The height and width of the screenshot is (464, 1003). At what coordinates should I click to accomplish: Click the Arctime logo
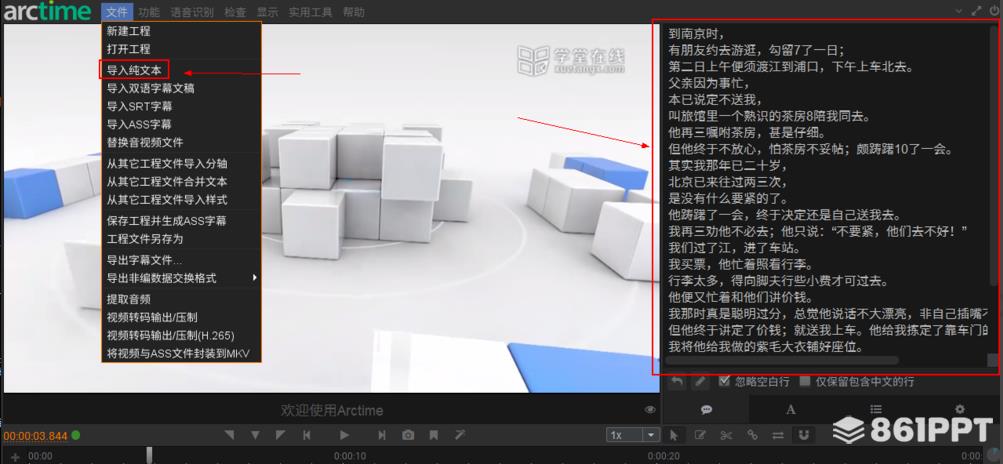47,12
